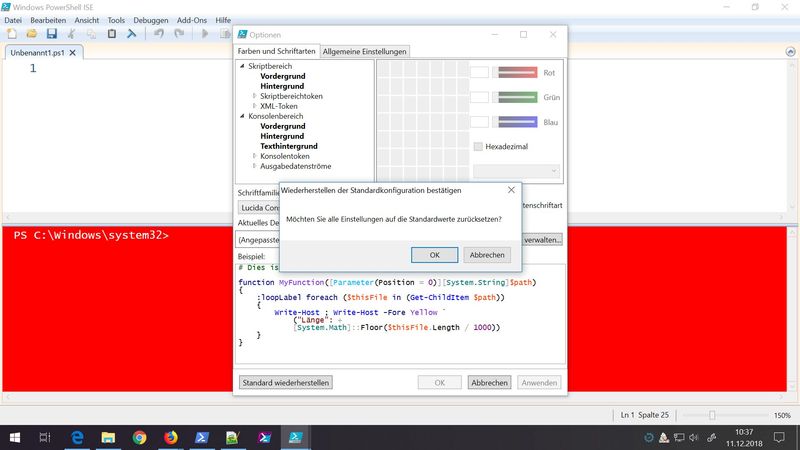This screenshot has height=450, width=800.
Task: Click the New script toolbar icon
Action: pos(13,34)
